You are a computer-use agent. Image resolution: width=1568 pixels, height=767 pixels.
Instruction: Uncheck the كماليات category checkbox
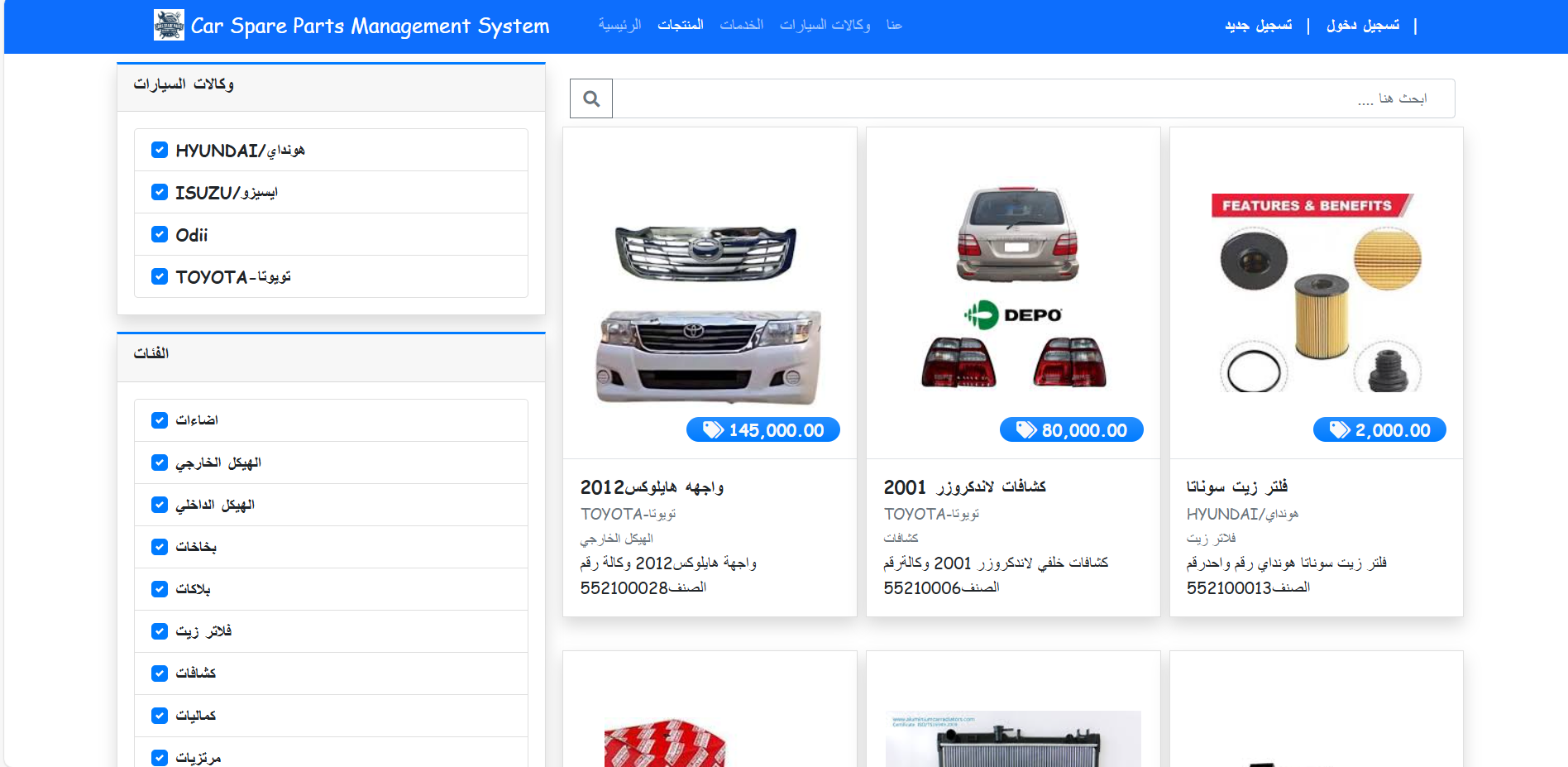pos(160,716)
